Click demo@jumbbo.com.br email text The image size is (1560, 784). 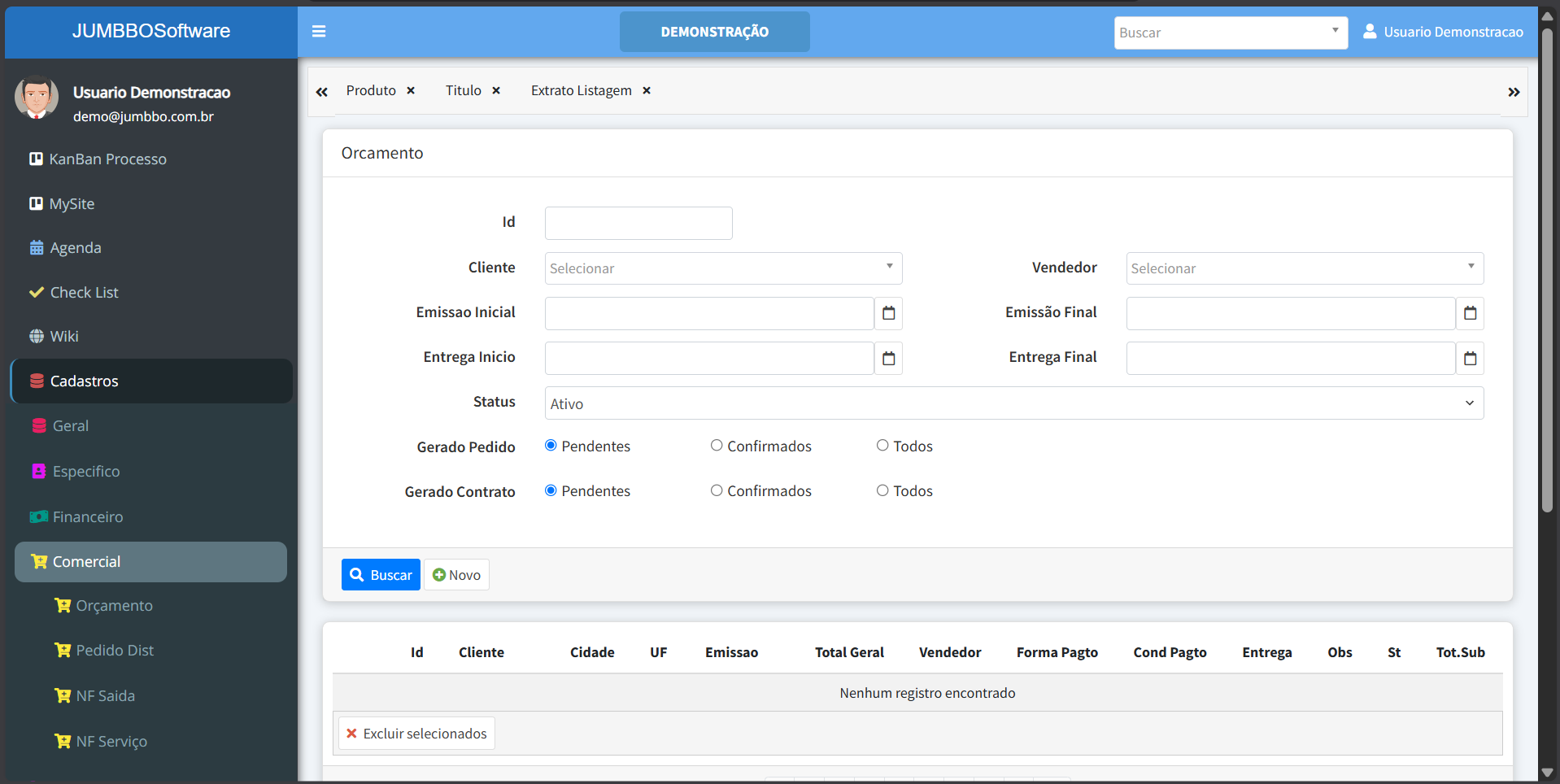pyautogui.click(x=143, y=116)
